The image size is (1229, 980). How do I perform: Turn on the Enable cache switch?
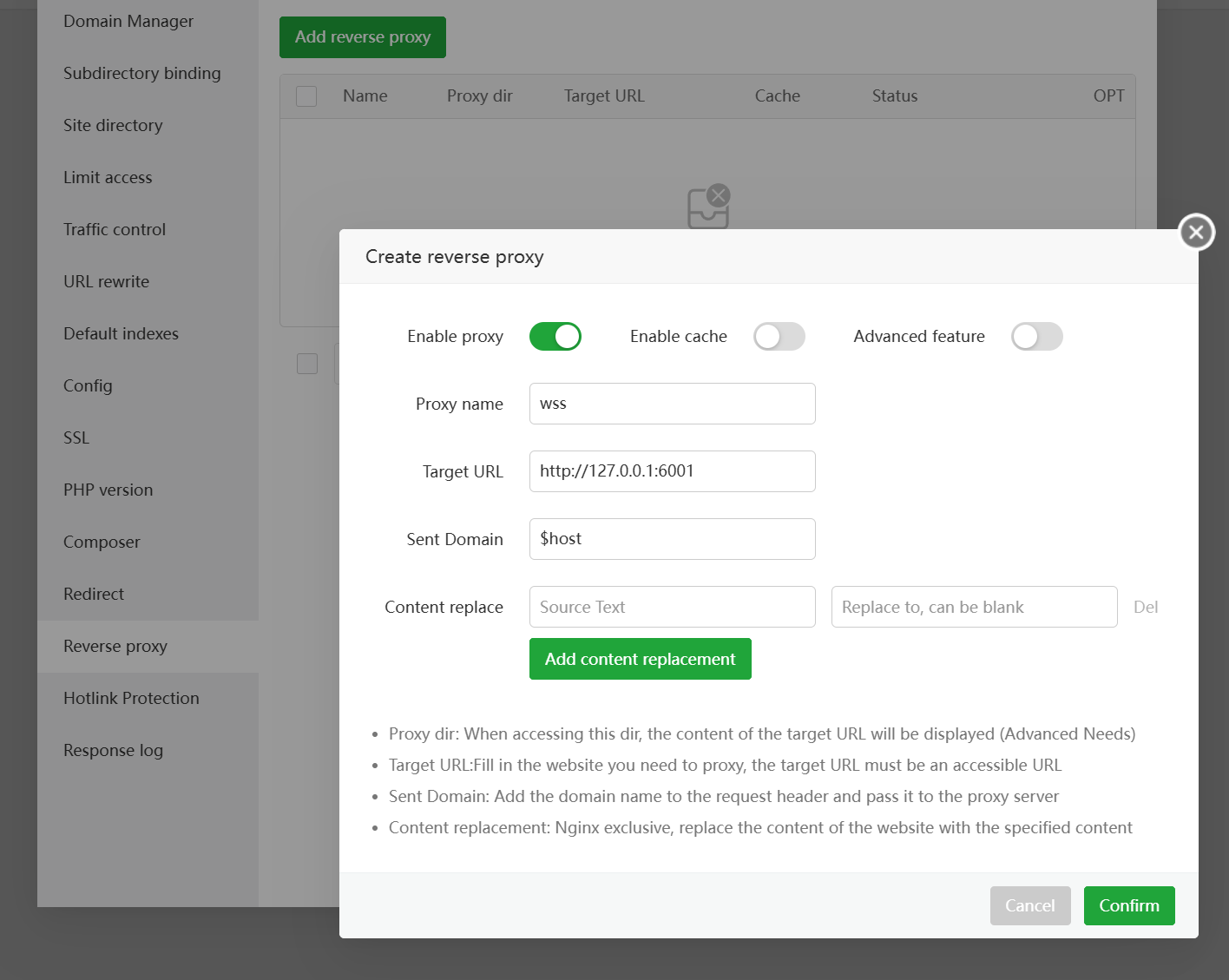779,336
